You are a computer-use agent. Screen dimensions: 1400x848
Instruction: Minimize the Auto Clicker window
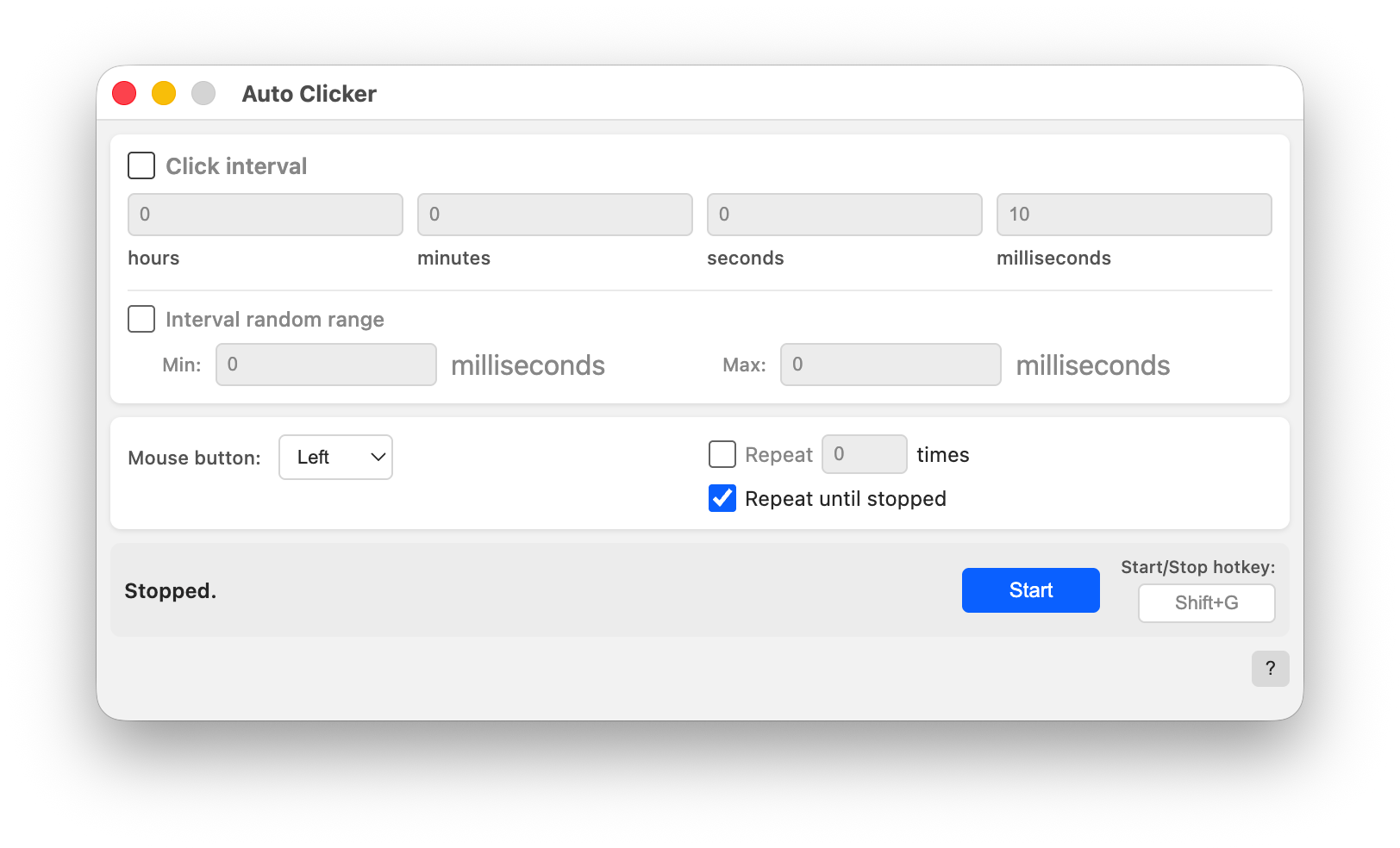click(164, 93)
